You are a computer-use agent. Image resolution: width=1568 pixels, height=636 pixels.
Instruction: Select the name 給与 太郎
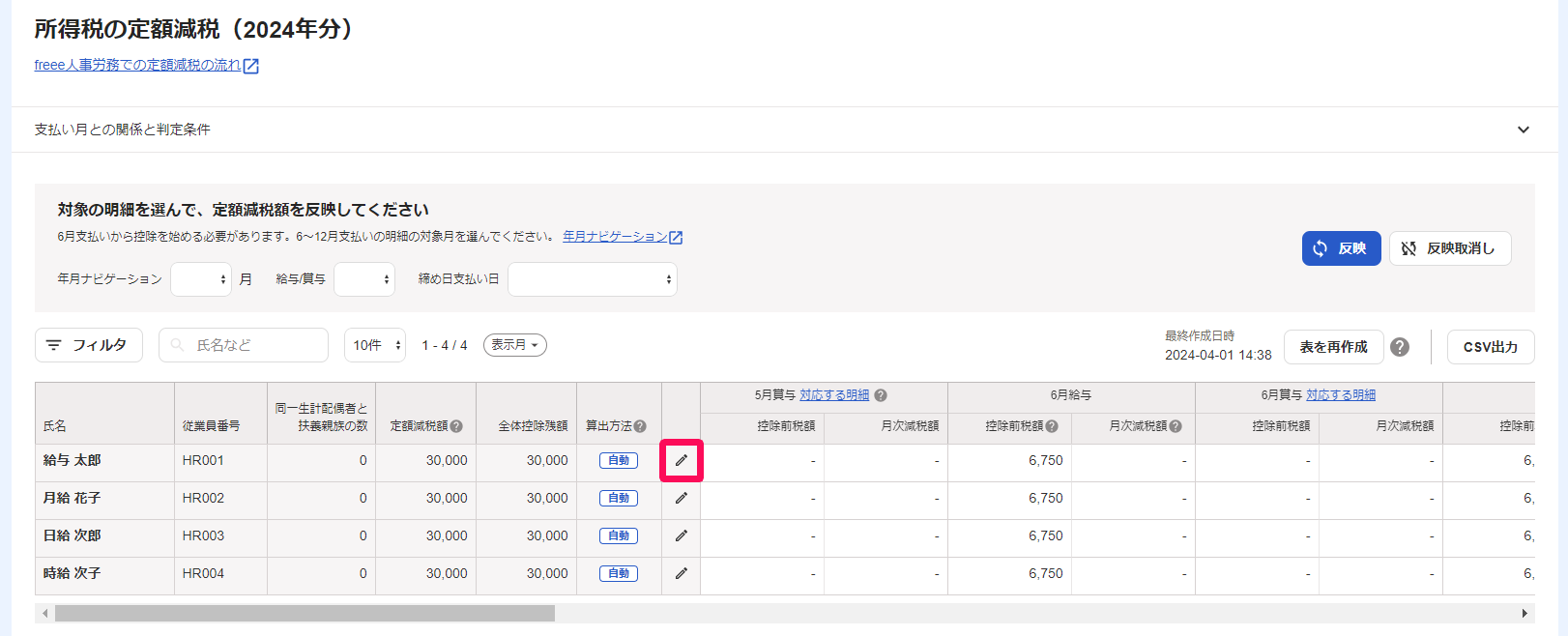(x=72, y=460)
